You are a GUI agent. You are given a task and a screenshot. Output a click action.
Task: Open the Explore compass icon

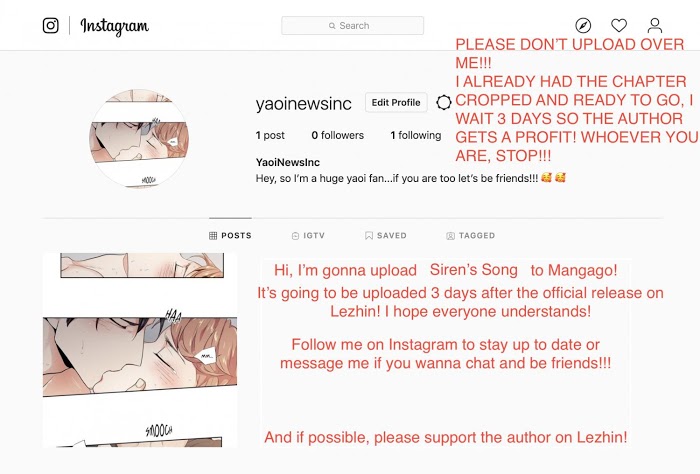point(583,25)
